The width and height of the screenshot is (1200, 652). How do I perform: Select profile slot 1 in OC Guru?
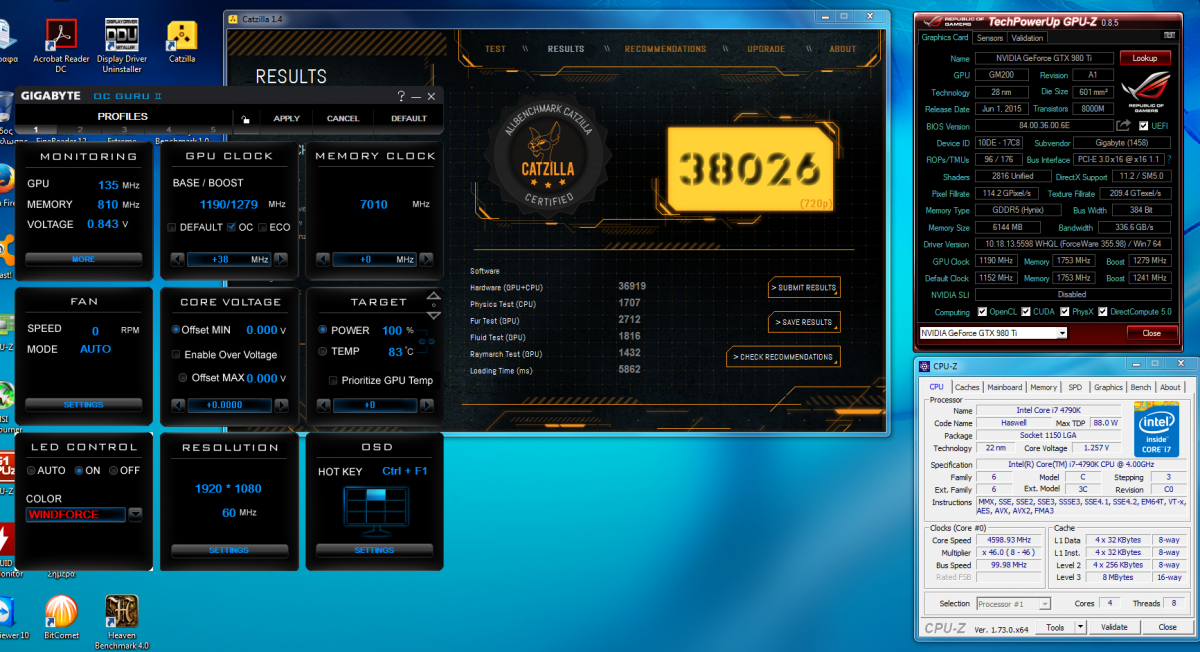(37, 129)
